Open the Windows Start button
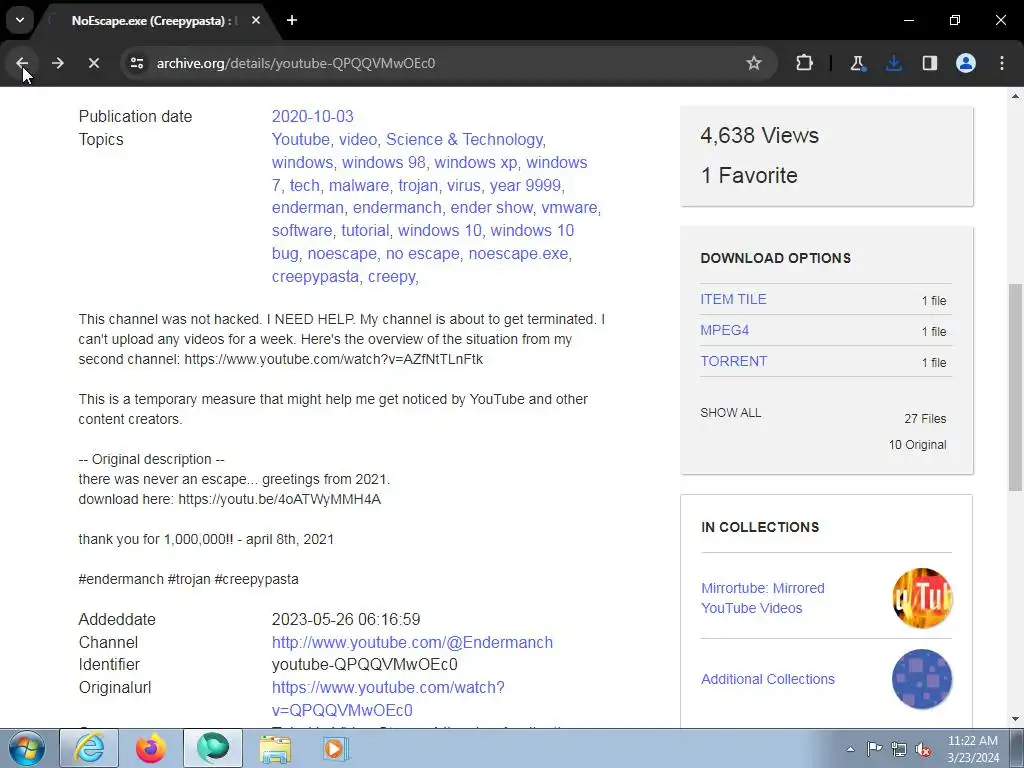The image size is (1024, 768). coord(27,748)
